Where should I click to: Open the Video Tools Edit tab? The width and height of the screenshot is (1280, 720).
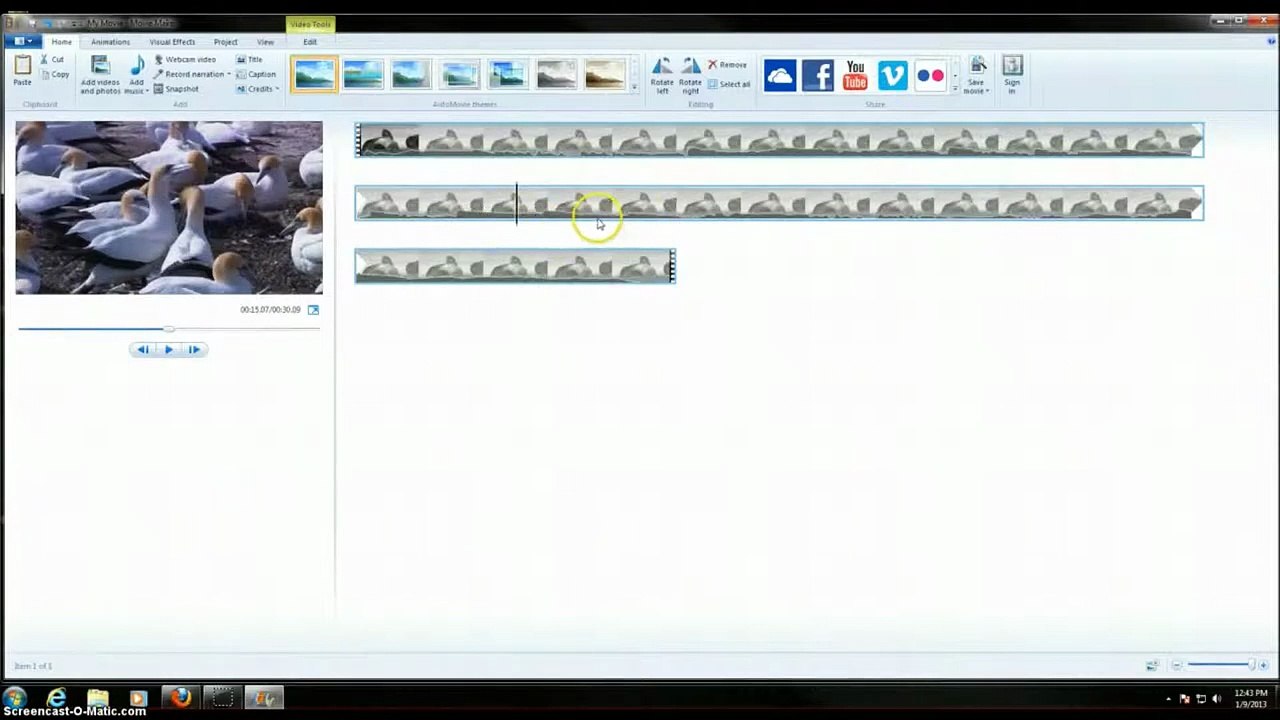[310, 42]
